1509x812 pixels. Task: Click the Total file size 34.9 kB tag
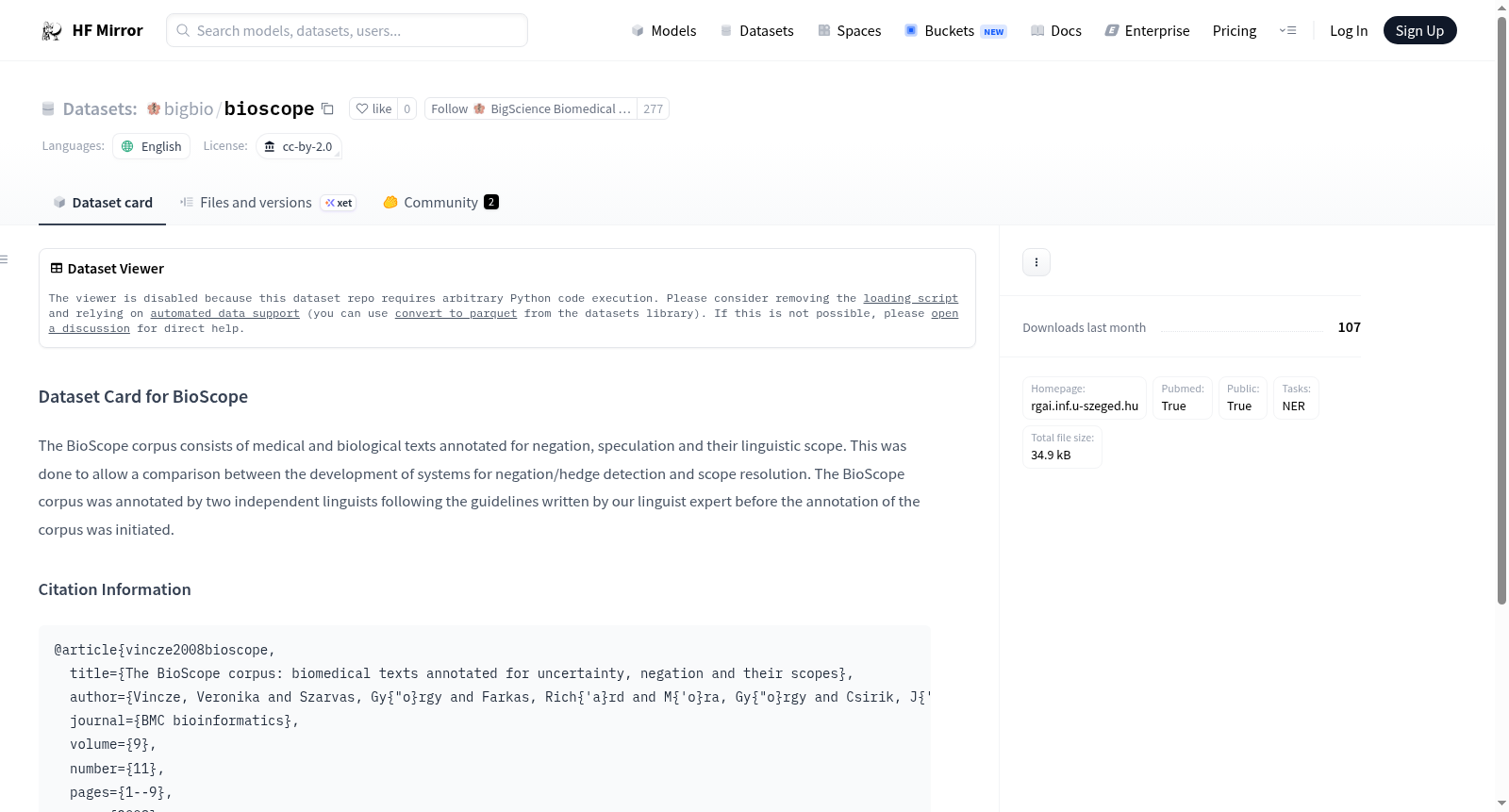(x=1062, y=447)
